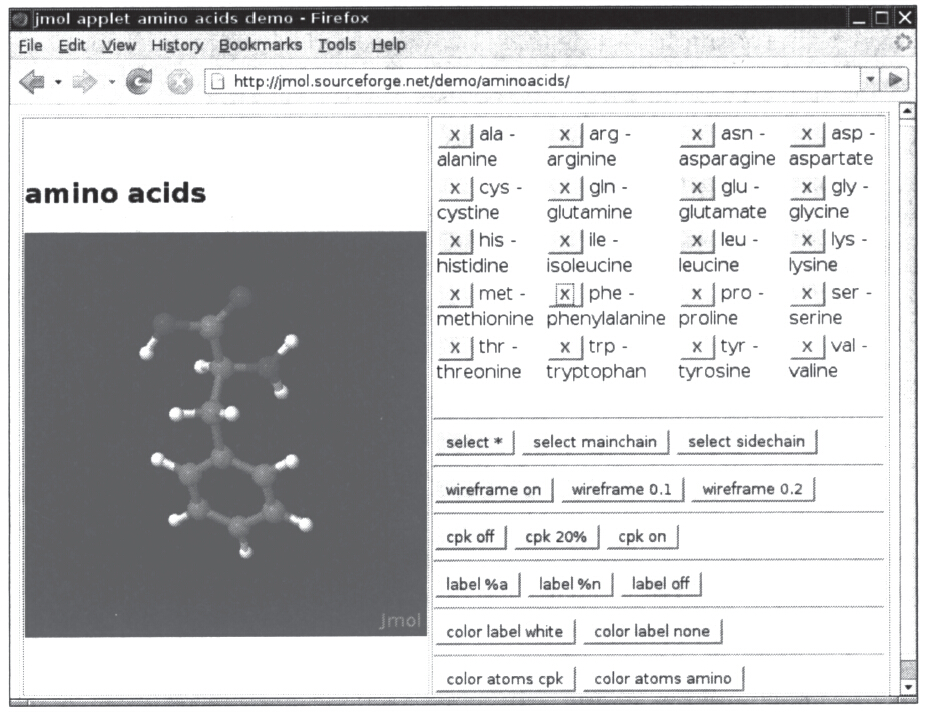Click the x button for thr threonine

coord(455,347)
